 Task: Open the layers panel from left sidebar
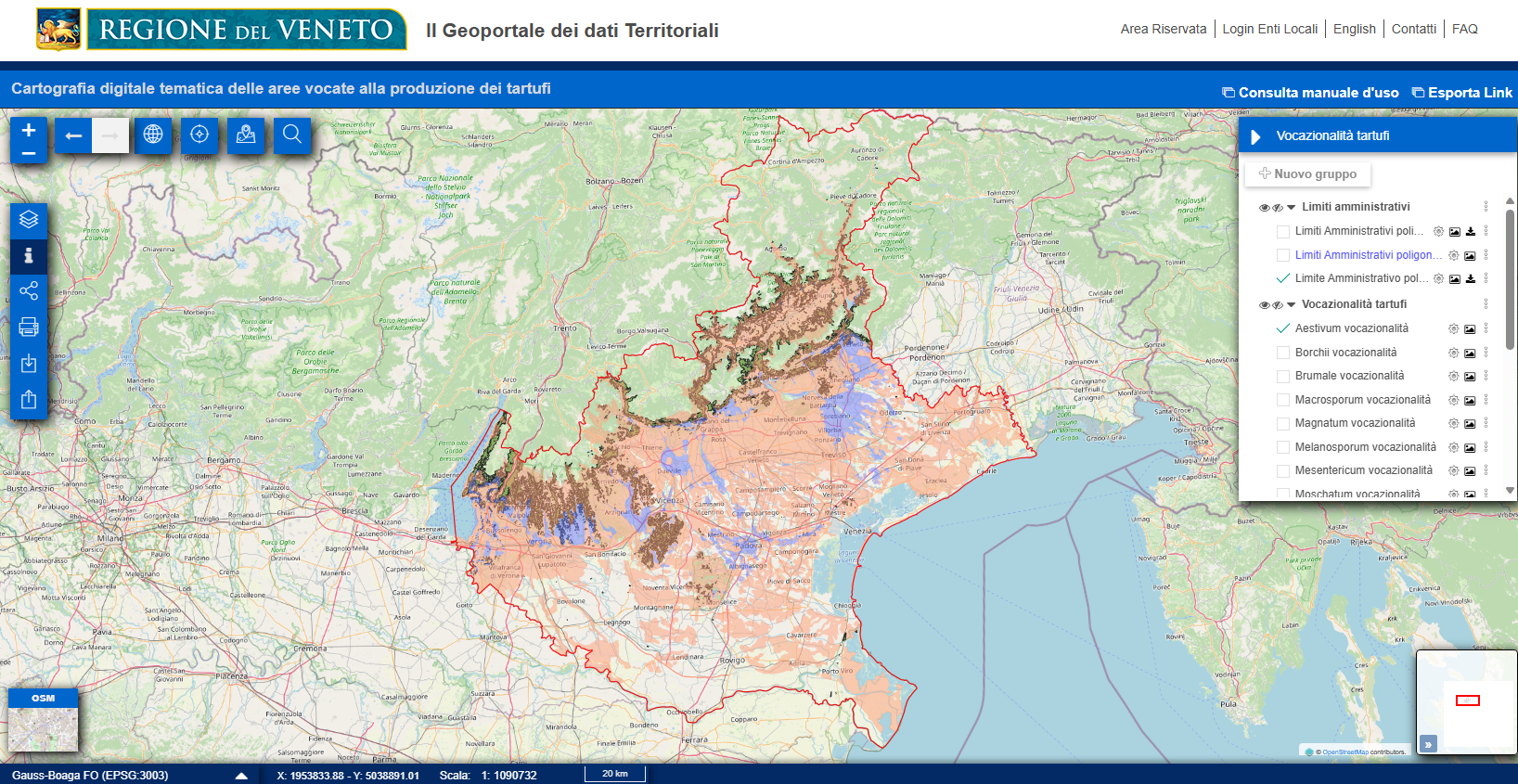(x=29, y=220)
